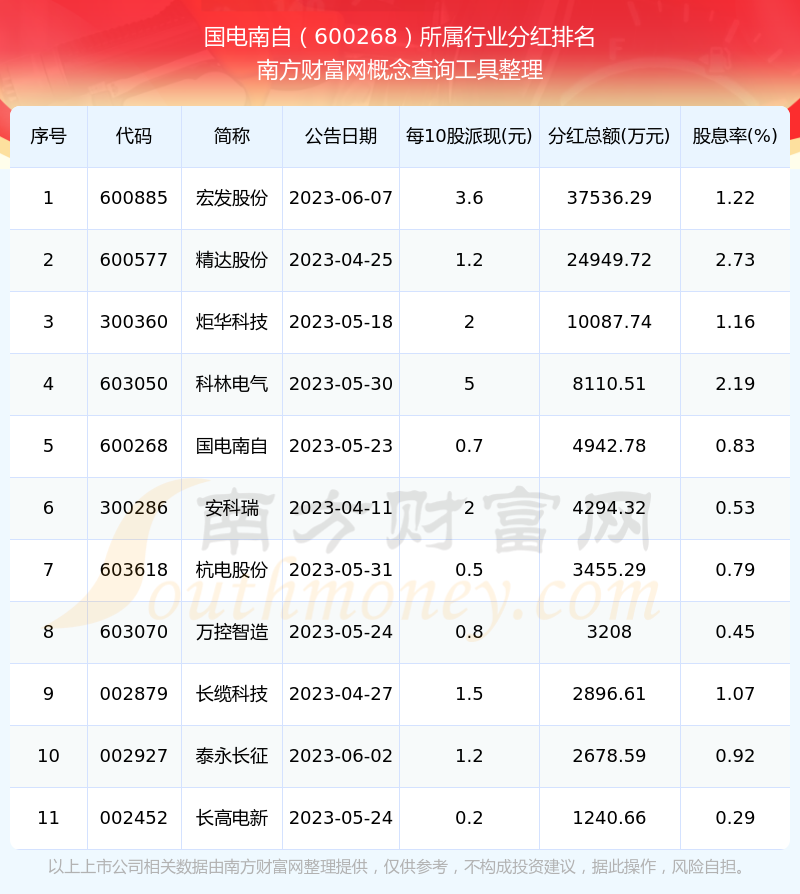Image resolution: width=800 pixels, height=894 pixels.
Task: Click dividend yield 2.19
Action: point(735,384)
